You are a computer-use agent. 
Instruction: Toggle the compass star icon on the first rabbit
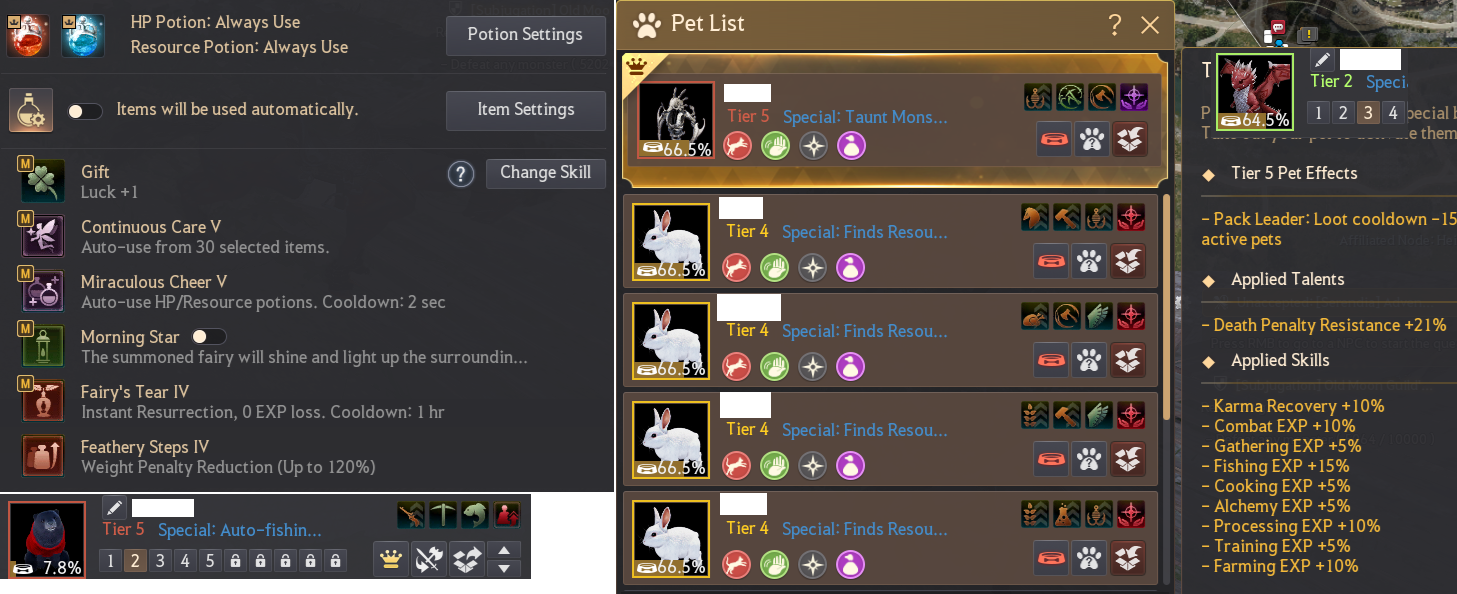[813, 268]
